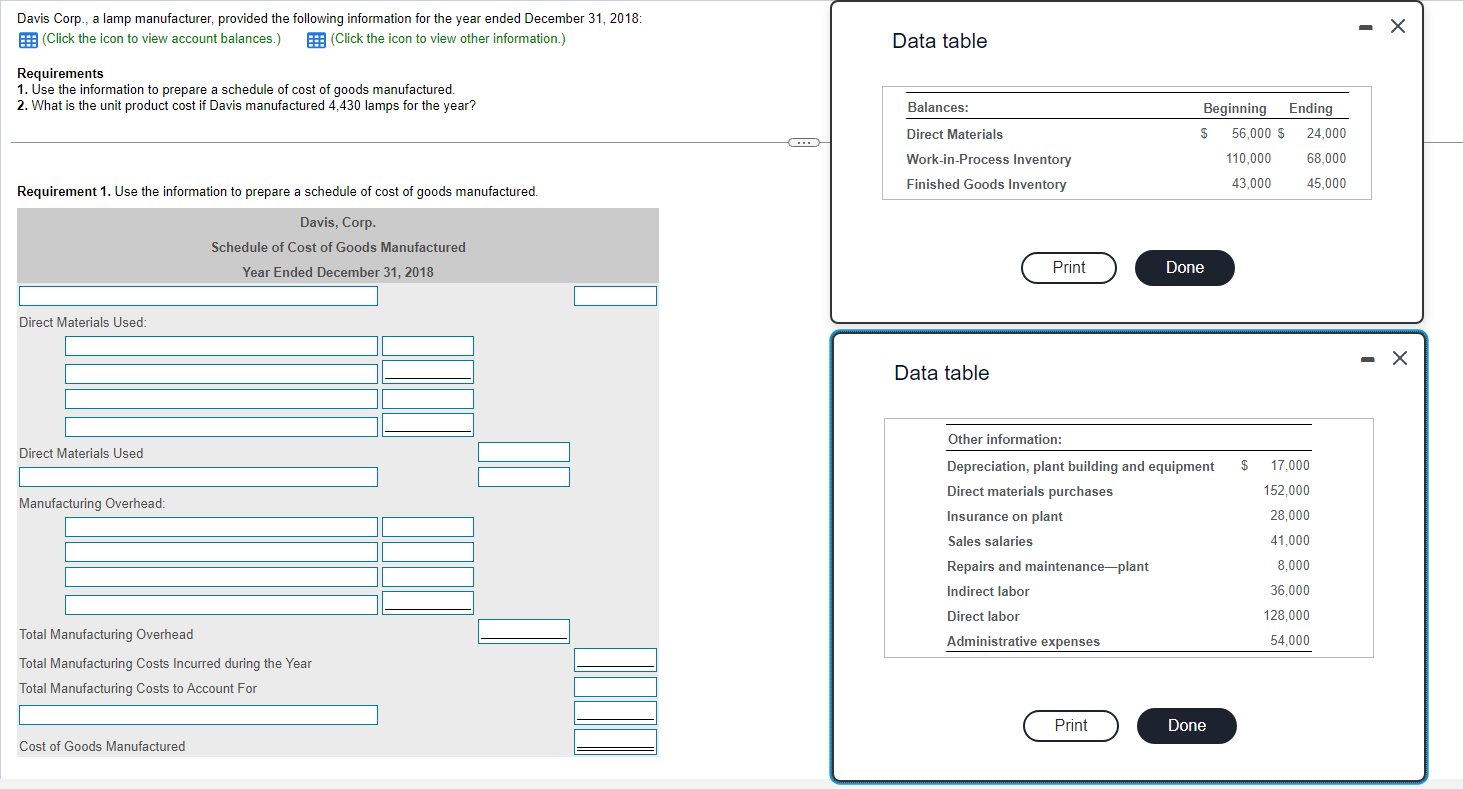
Task: Click 'Click the icon to view account balances' link
Action: tap(161, 39)
